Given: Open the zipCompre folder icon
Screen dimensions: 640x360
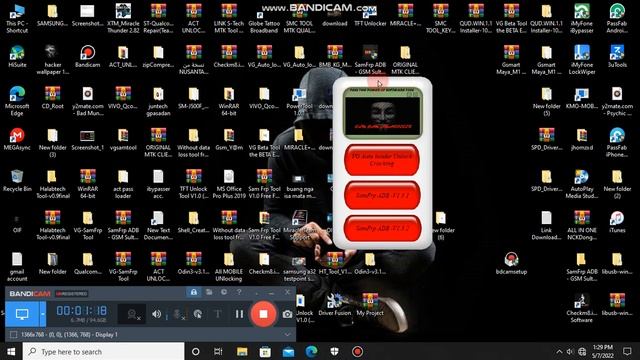Looking at the screenshot, I should tap(158, 57).
